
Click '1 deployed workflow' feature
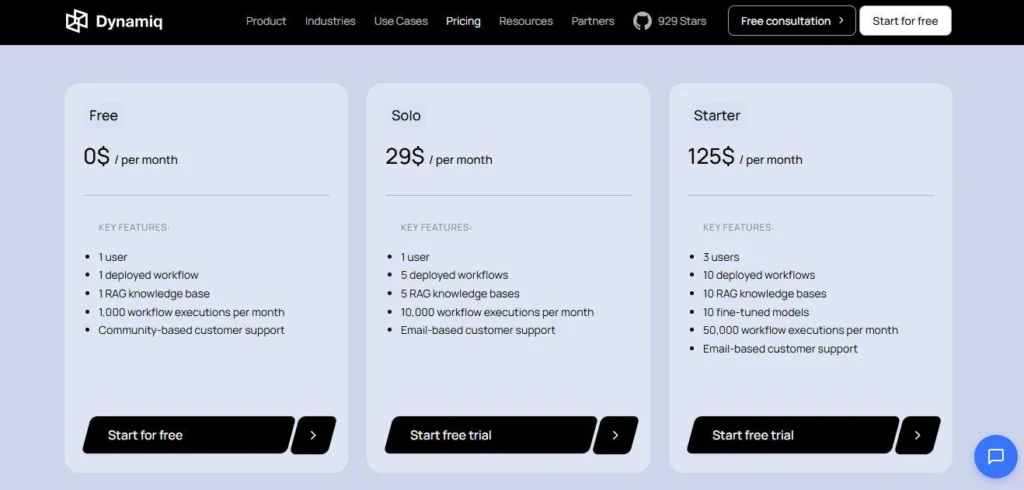tap(148, 275)
